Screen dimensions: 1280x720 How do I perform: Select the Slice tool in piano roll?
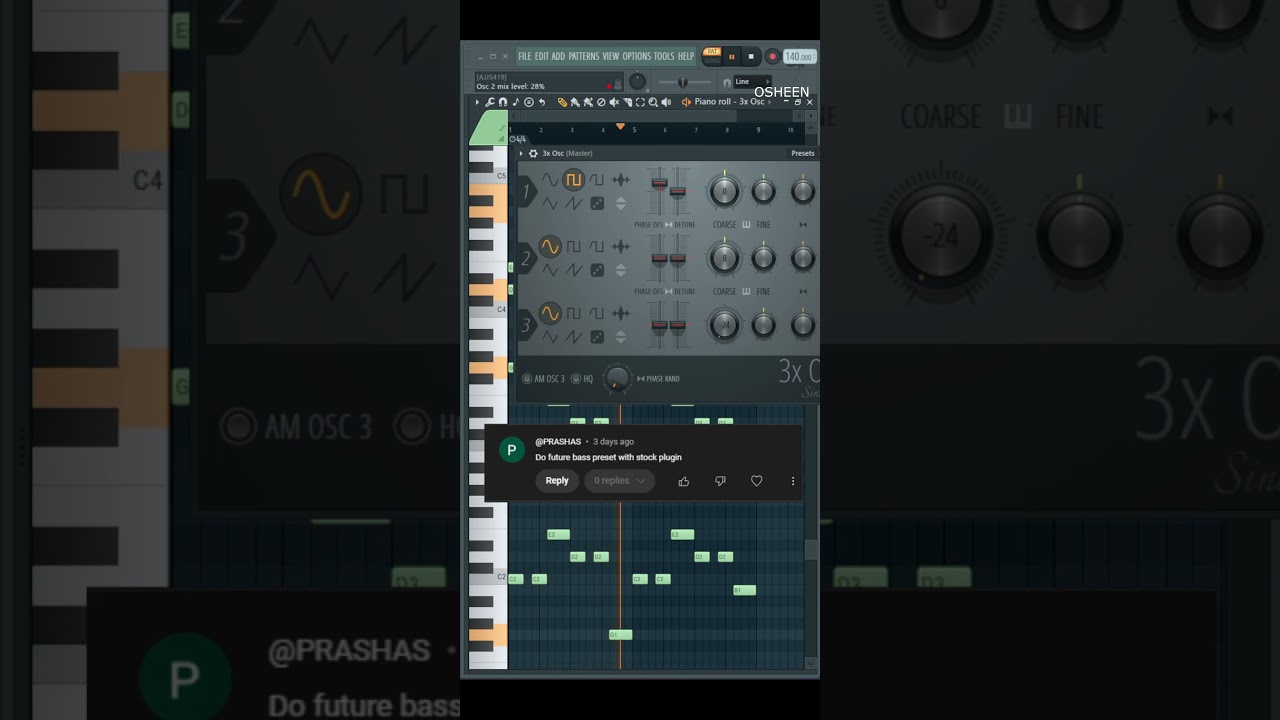[x=627, y=102]
